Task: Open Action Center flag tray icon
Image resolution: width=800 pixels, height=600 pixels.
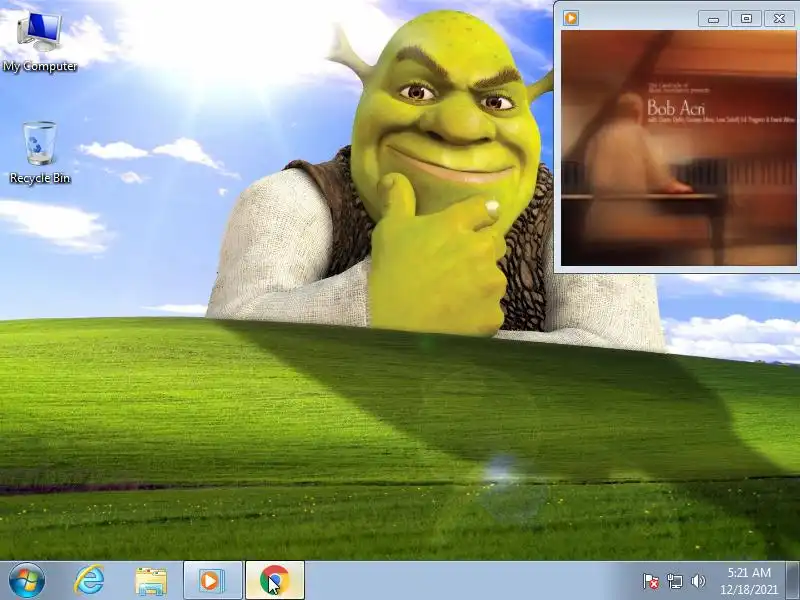Action: (x=650, y=581)
